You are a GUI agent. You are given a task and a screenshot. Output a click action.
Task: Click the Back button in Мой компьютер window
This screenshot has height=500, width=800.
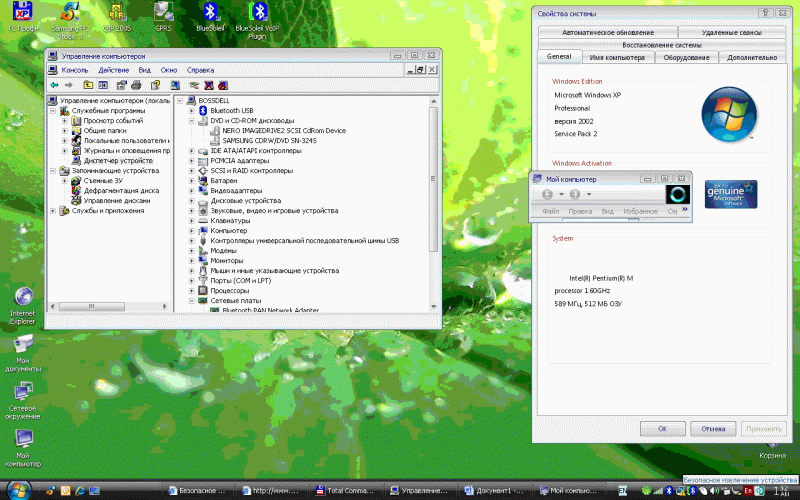[547, 194]
